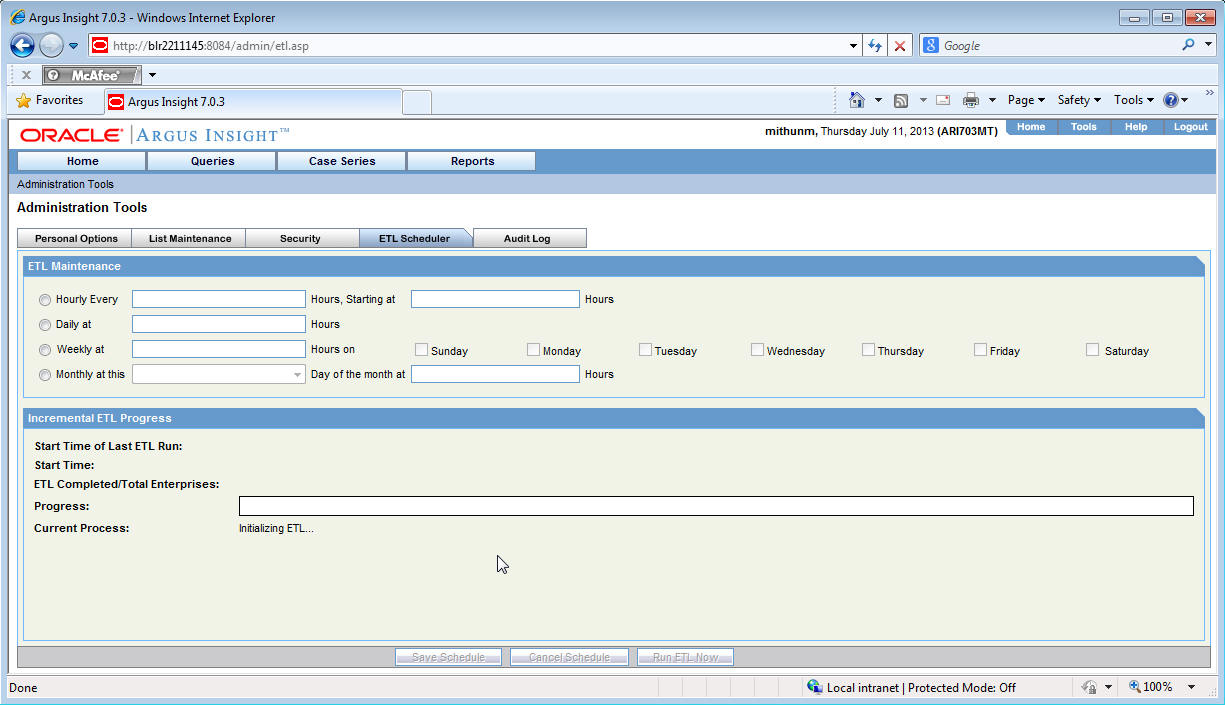1225x705 pixels.
Task: Click the Starting at hours field
Action: pos(495,299)
